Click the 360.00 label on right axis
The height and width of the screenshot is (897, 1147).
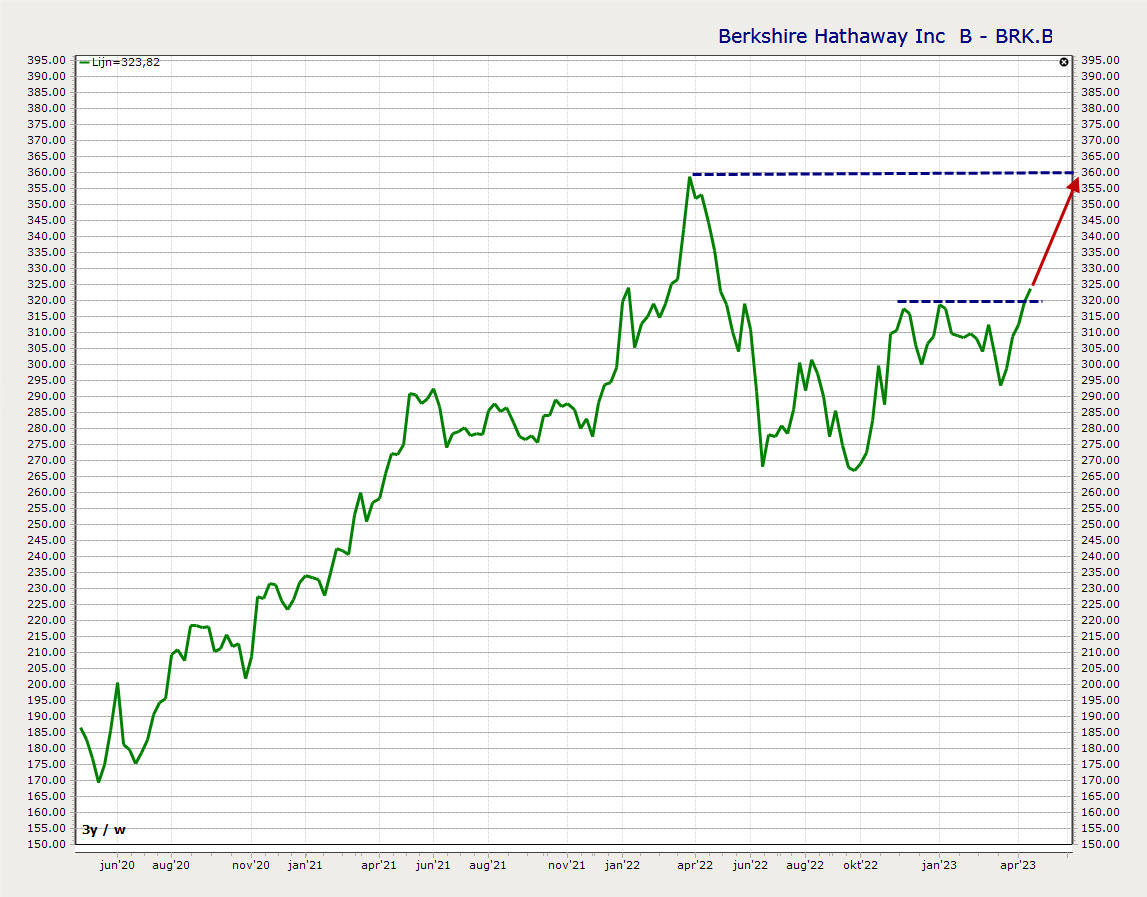[x=1099, y=172]
